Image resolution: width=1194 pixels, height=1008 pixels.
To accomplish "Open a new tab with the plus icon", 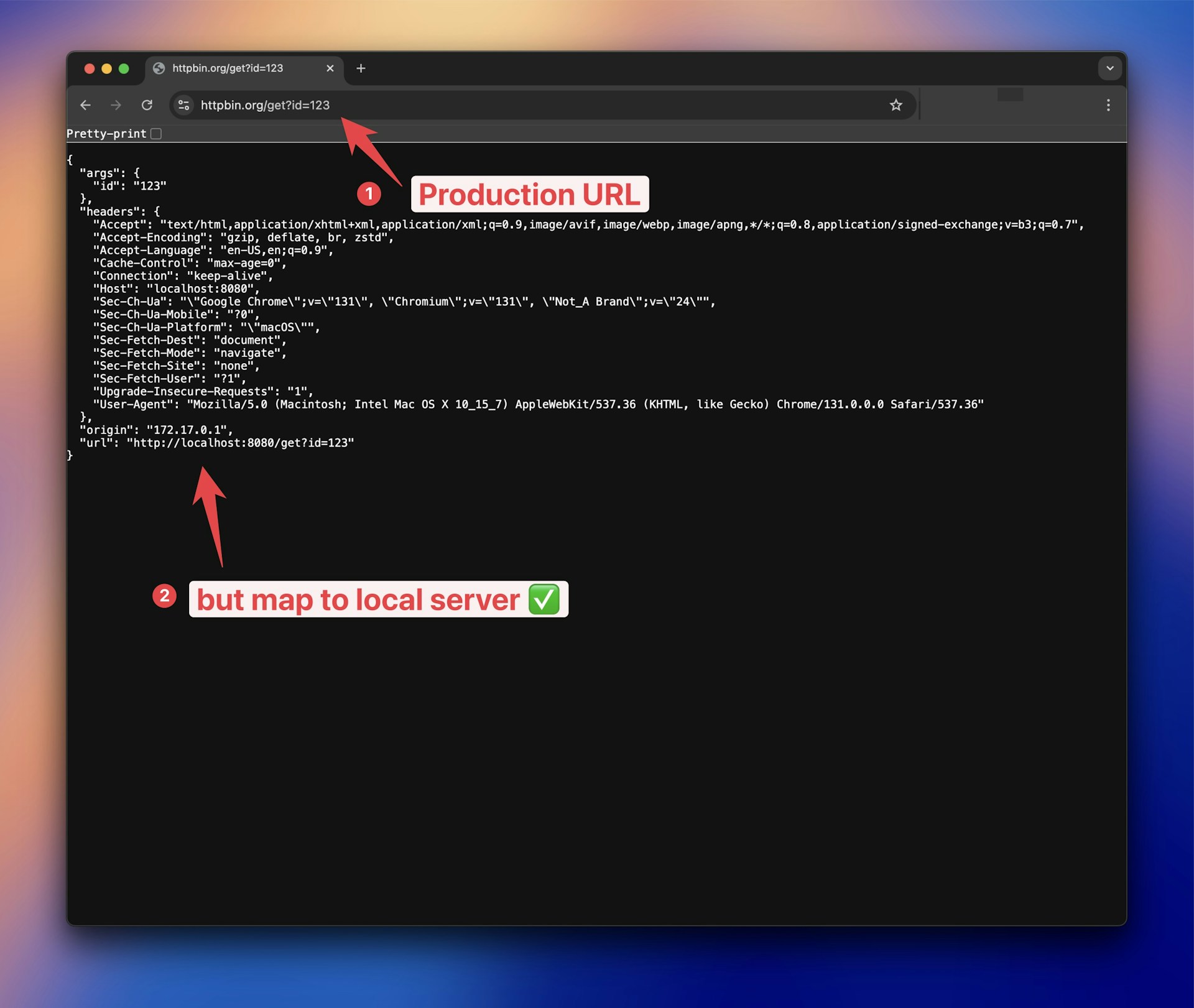I will click(x=361, y=68).
